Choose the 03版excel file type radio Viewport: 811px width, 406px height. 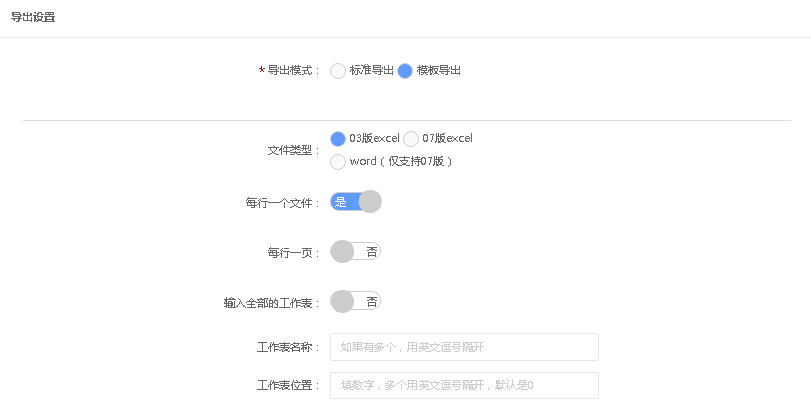point(338,139)
